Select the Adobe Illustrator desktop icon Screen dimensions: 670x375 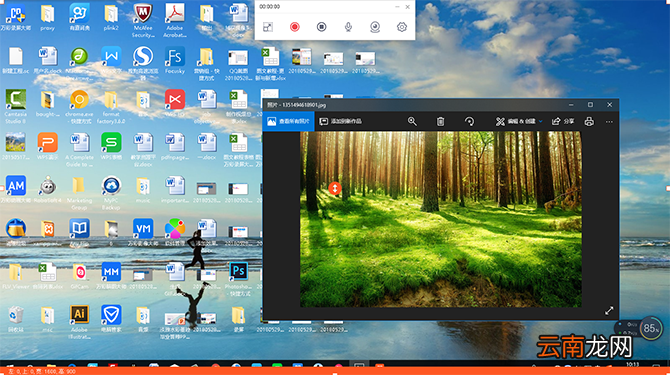coord(79,321)
